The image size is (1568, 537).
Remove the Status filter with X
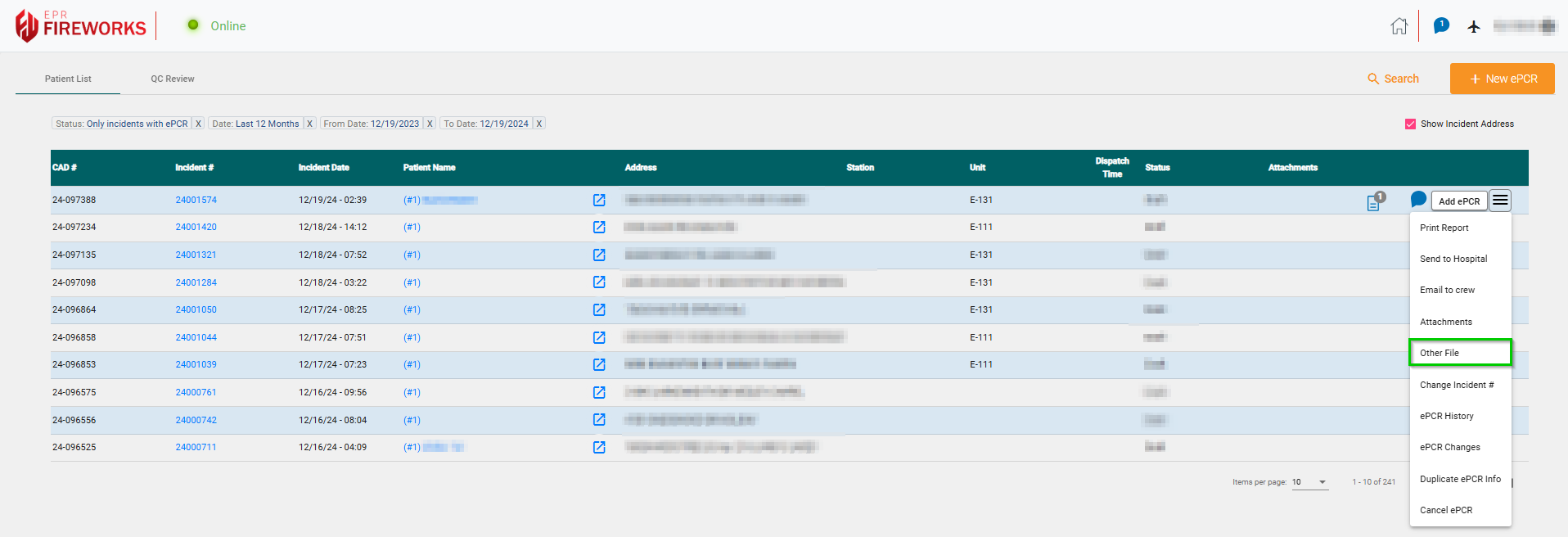coord(198,124)
